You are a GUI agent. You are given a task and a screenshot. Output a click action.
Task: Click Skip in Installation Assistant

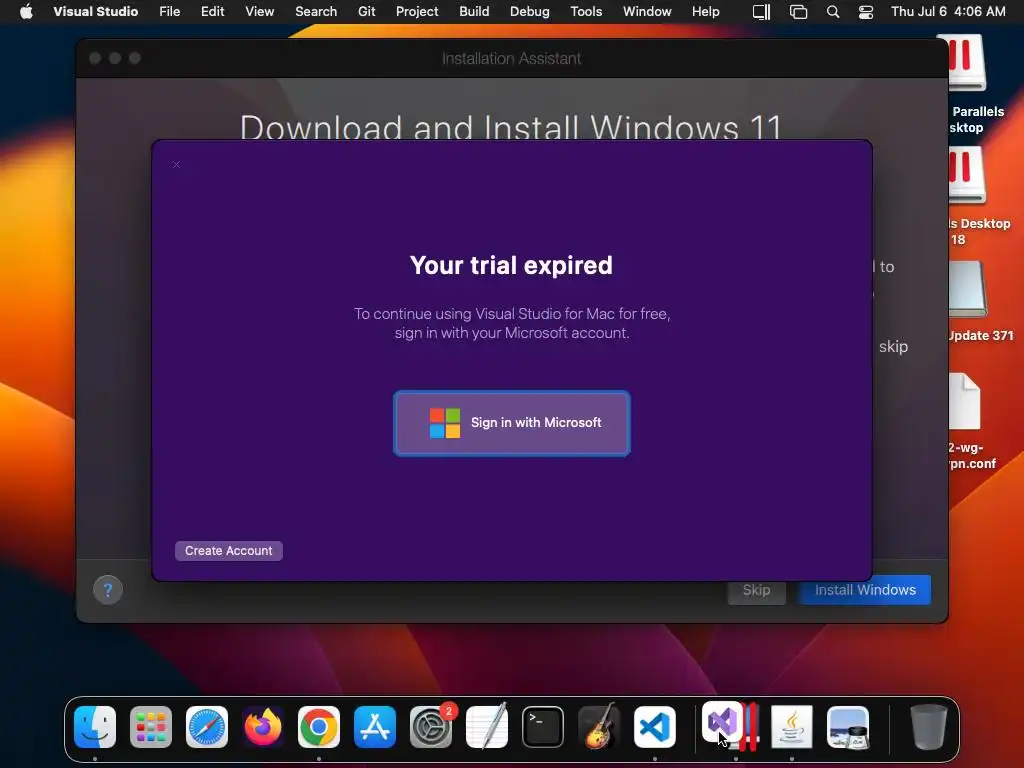coord(756,590)
